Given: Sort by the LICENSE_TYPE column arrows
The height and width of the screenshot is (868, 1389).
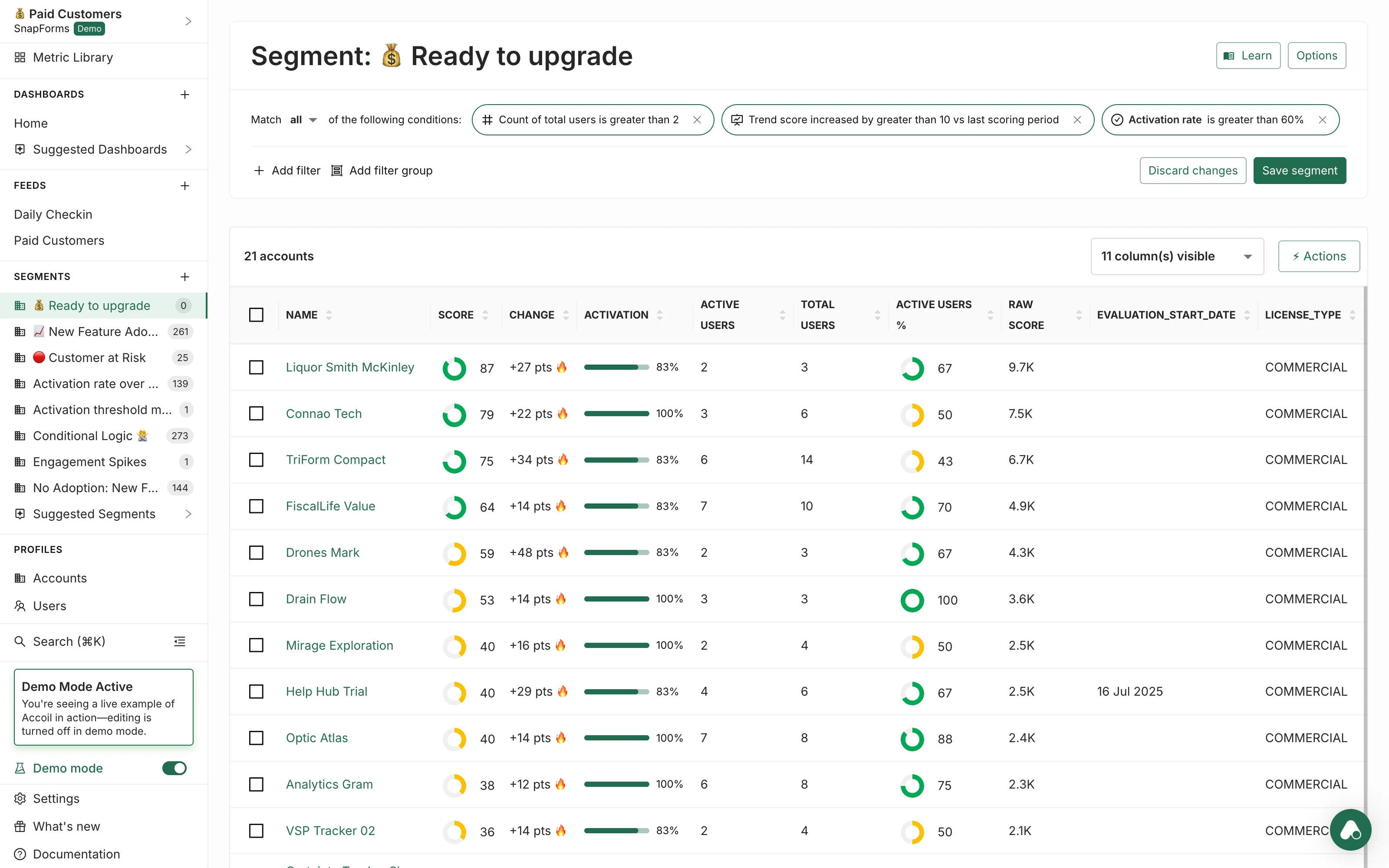Looking at the screenshot, I should [x=1352, y=315].
